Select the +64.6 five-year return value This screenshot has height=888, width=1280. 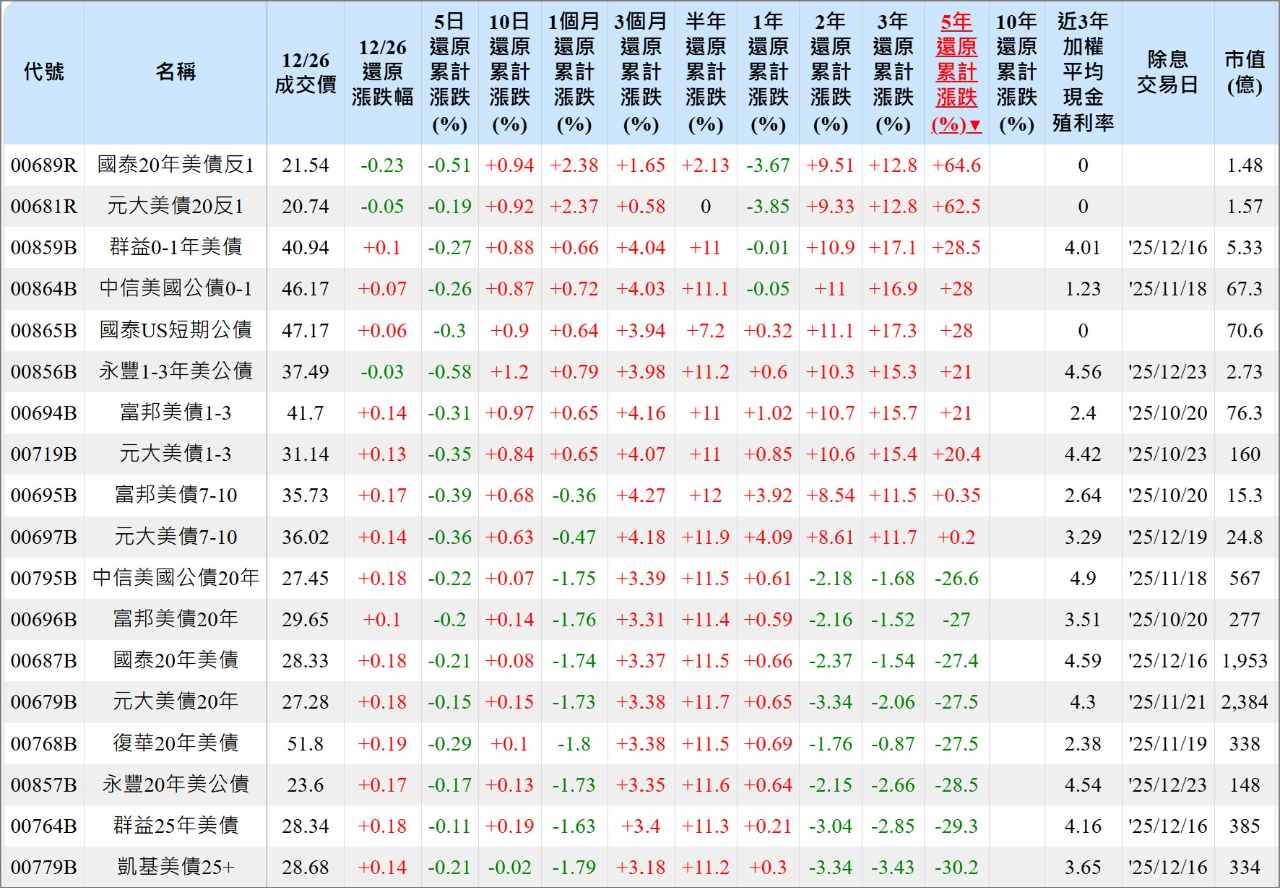[x=956, y=165]
